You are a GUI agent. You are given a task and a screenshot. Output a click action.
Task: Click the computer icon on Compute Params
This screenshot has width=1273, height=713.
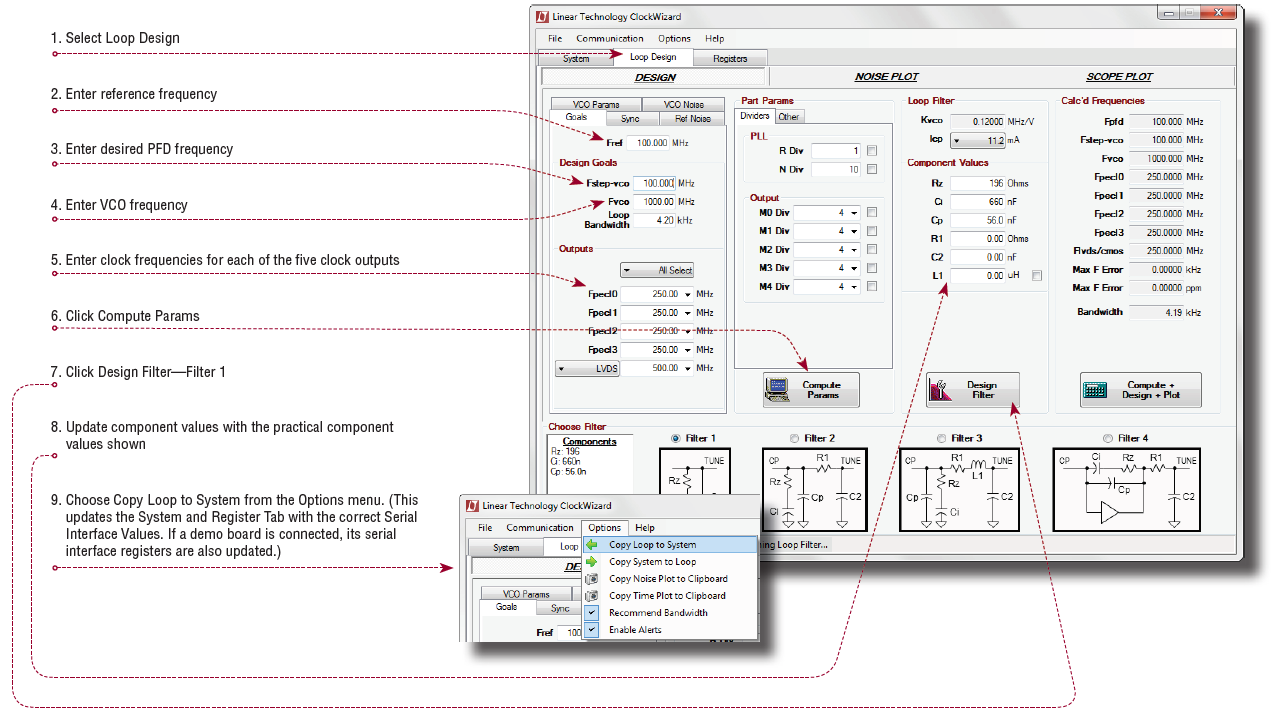(x=778, y=389)
